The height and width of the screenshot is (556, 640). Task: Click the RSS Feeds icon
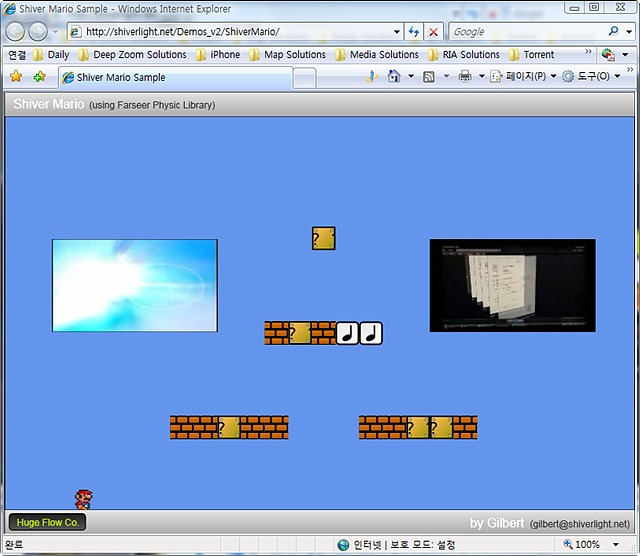pos(429,76)
